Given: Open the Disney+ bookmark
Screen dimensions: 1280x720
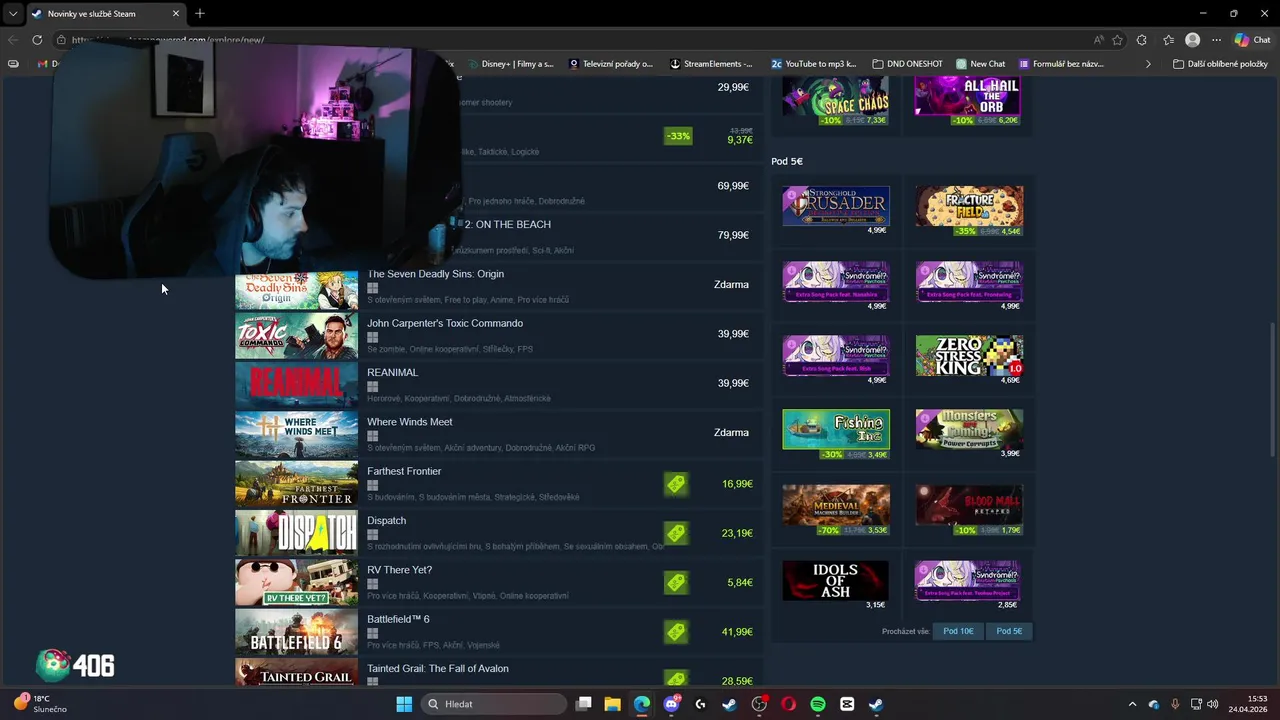Looking at the screenshot, I should 510,64.
